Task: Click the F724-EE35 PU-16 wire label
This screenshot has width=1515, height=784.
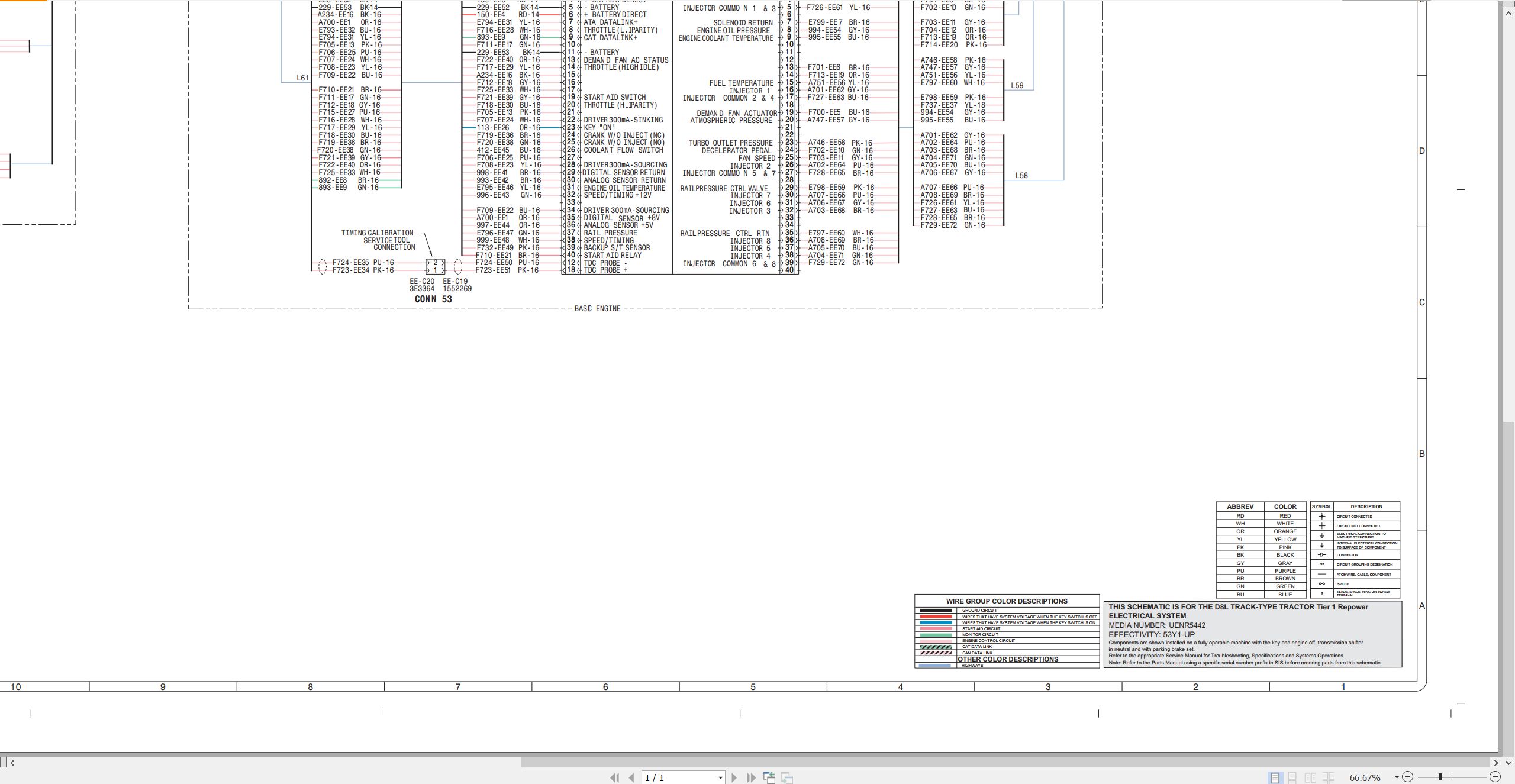Action: 363,263
